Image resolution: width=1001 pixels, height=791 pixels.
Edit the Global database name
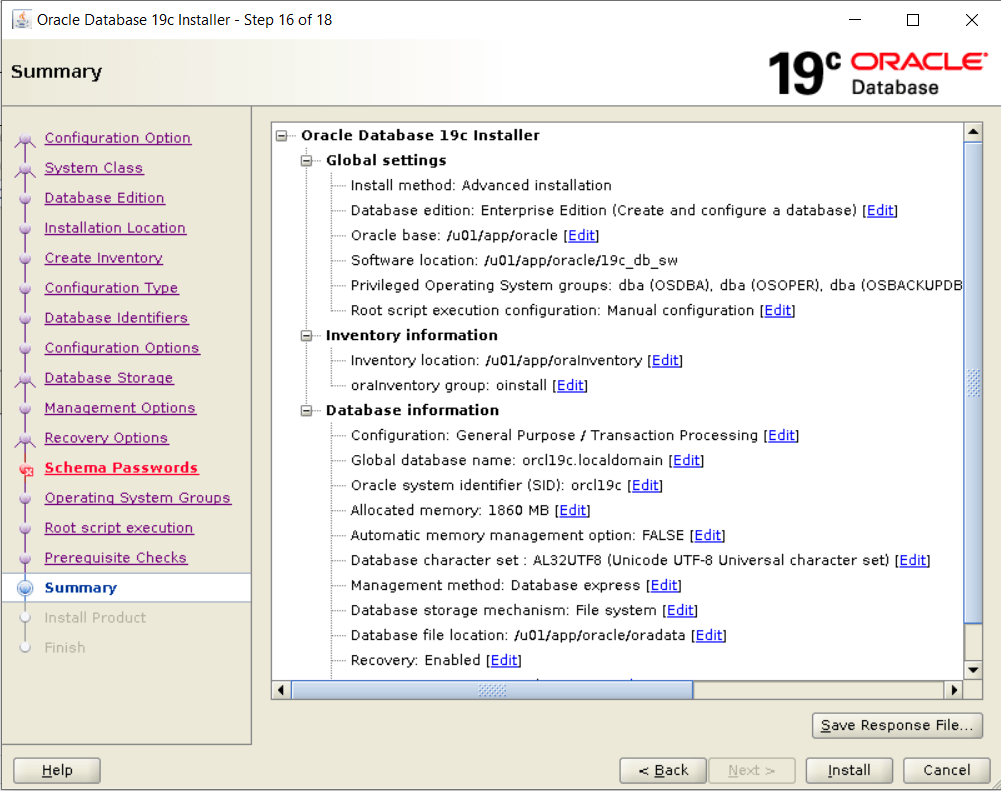[x=686, y=461]
